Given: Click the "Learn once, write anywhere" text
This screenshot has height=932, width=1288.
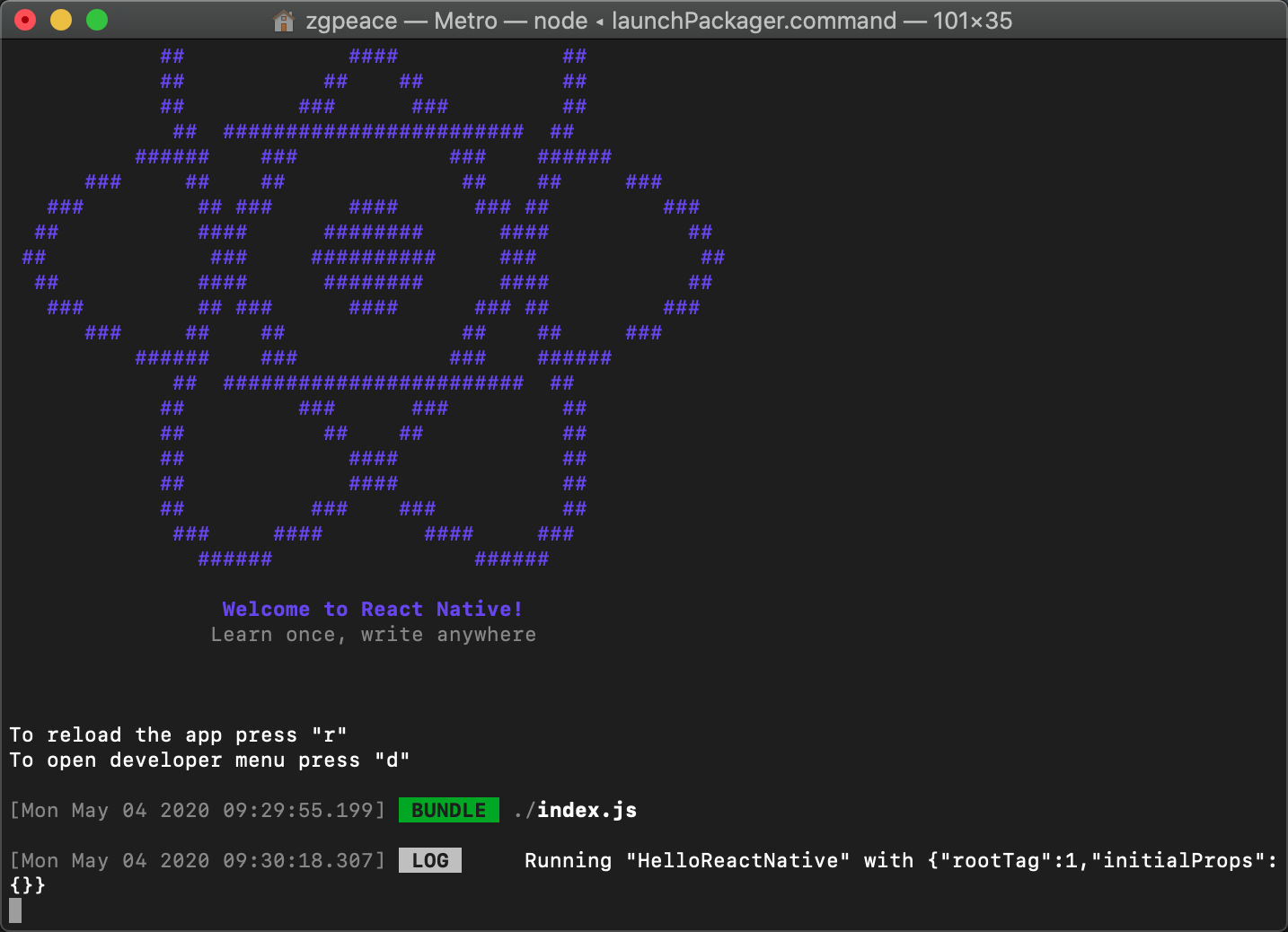Looking at the screenshot, I should [374, 635].
